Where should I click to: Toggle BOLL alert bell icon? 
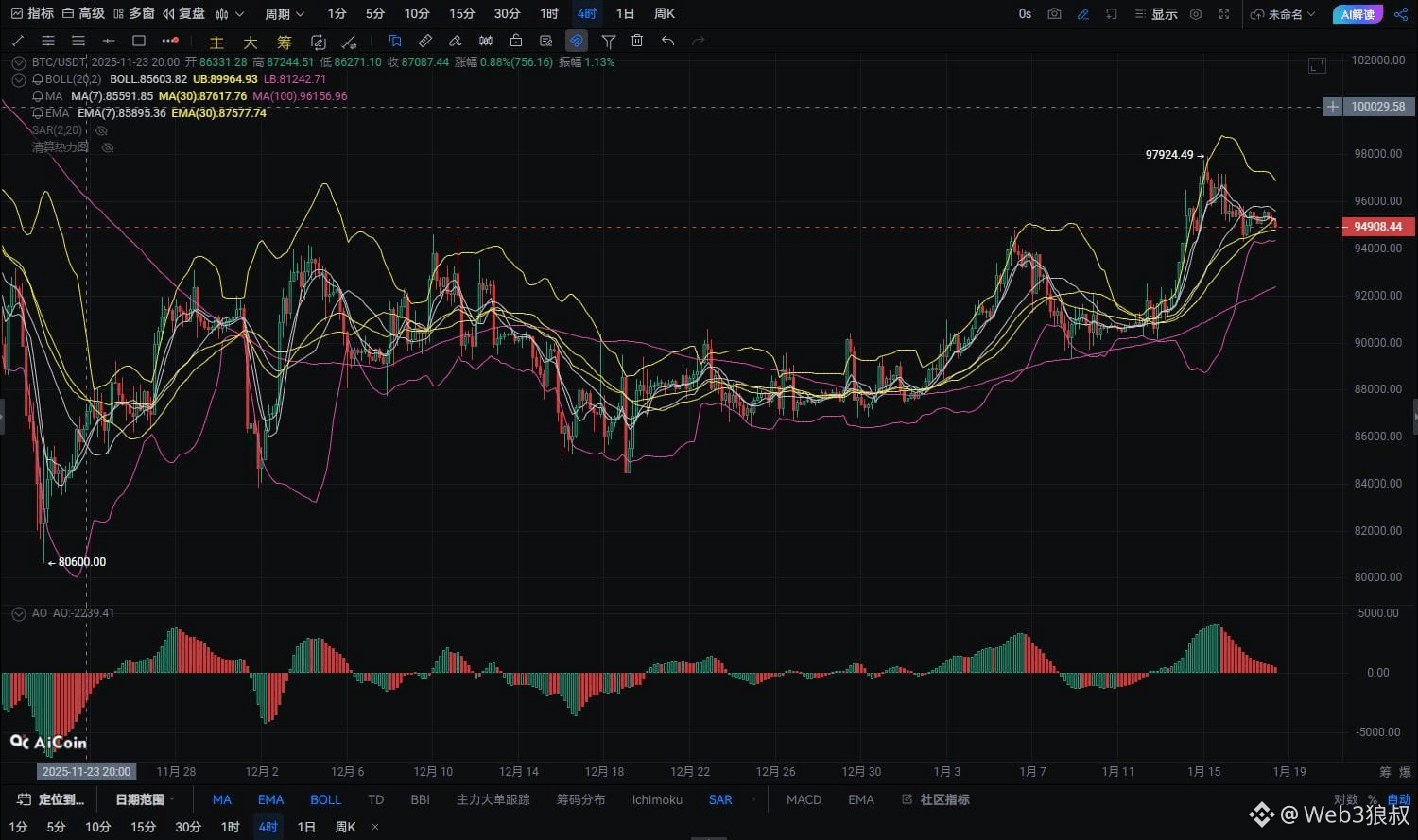coord(38,79)
